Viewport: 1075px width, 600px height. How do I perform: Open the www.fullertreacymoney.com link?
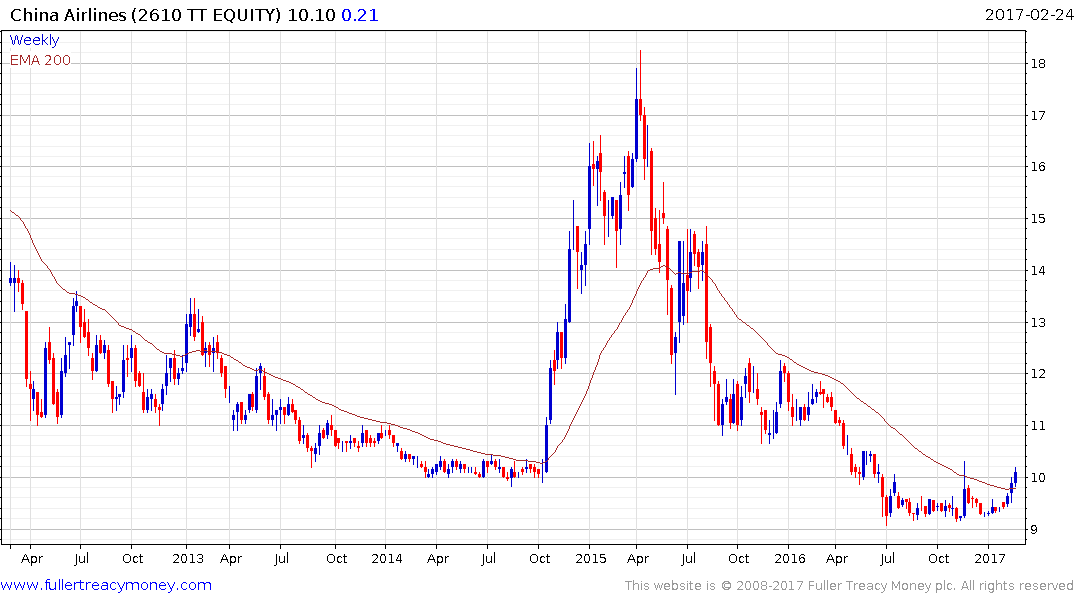106,585
